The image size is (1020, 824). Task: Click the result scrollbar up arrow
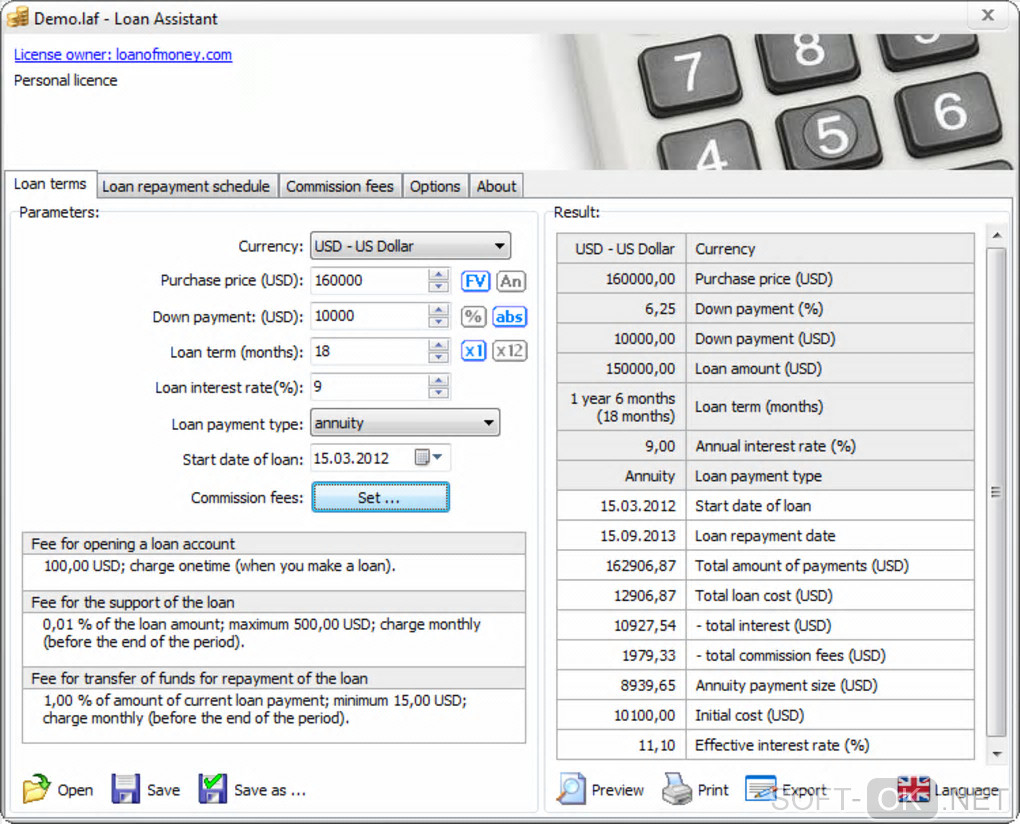click(997, 235)
